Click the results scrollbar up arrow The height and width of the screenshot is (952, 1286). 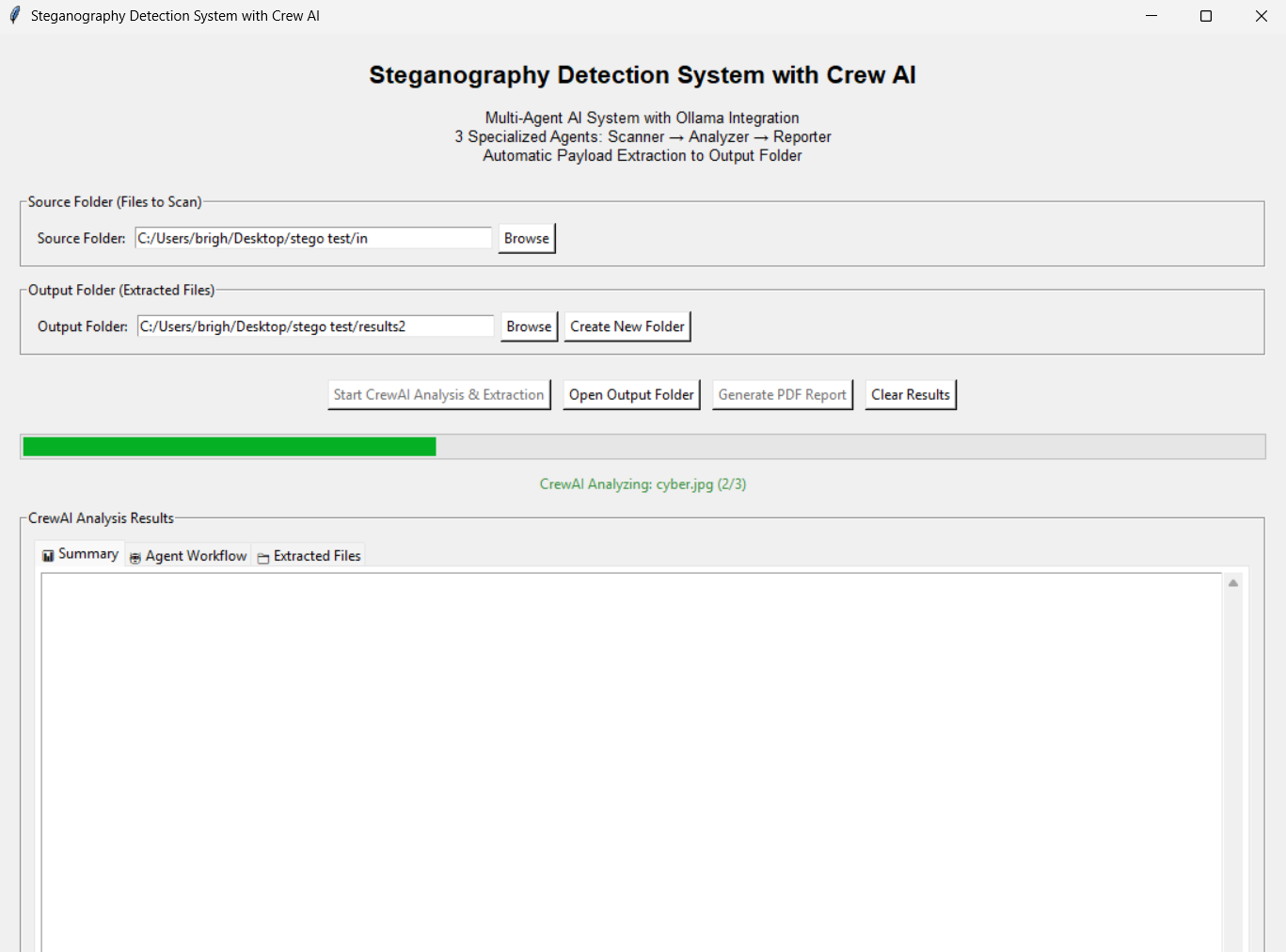click(1232, 583)
